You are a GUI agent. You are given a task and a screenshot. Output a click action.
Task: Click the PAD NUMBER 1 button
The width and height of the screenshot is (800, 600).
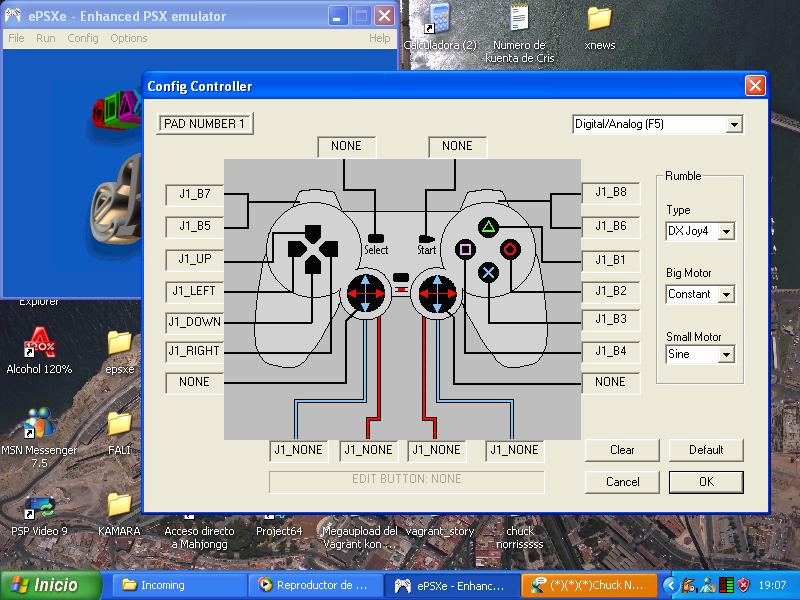point(205,123)
